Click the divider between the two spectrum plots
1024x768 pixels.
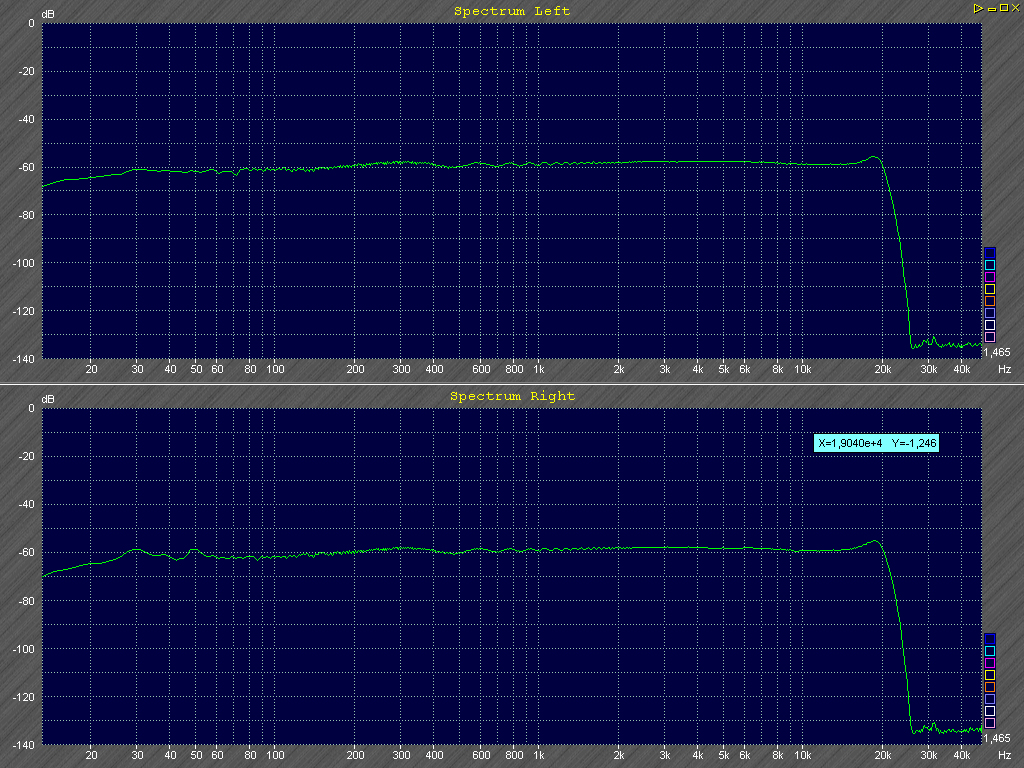point(512,384)
